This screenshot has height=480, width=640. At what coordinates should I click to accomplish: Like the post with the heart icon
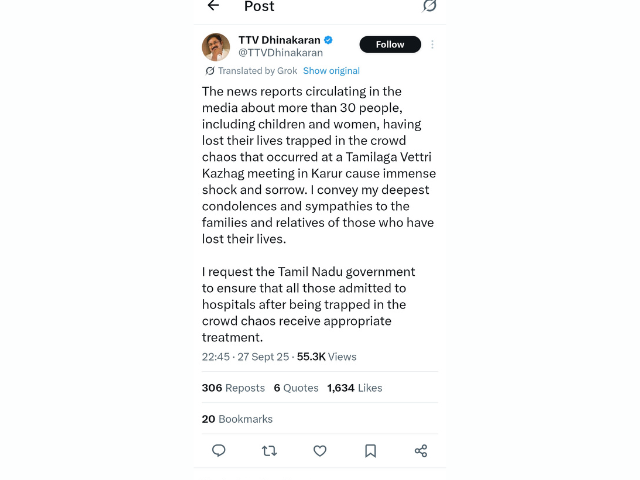(320, 451)
